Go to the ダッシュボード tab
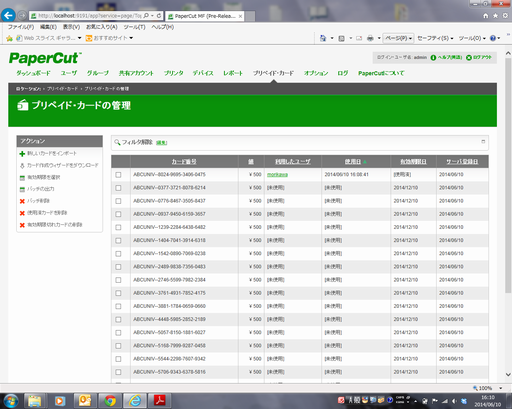The width and height of the screenshot is (512, 409). click(33, 73)
